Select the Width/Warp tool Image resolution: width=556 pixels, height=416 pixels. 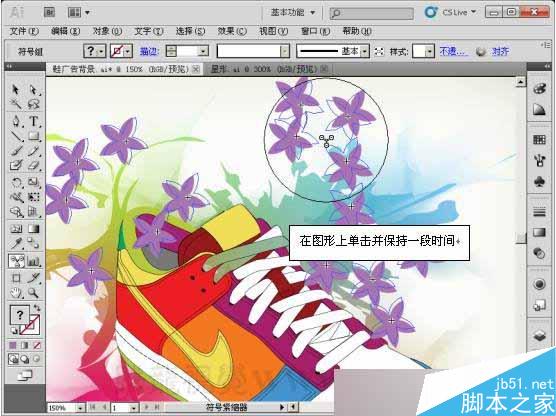pyautogui.click(x=16, y=197)
